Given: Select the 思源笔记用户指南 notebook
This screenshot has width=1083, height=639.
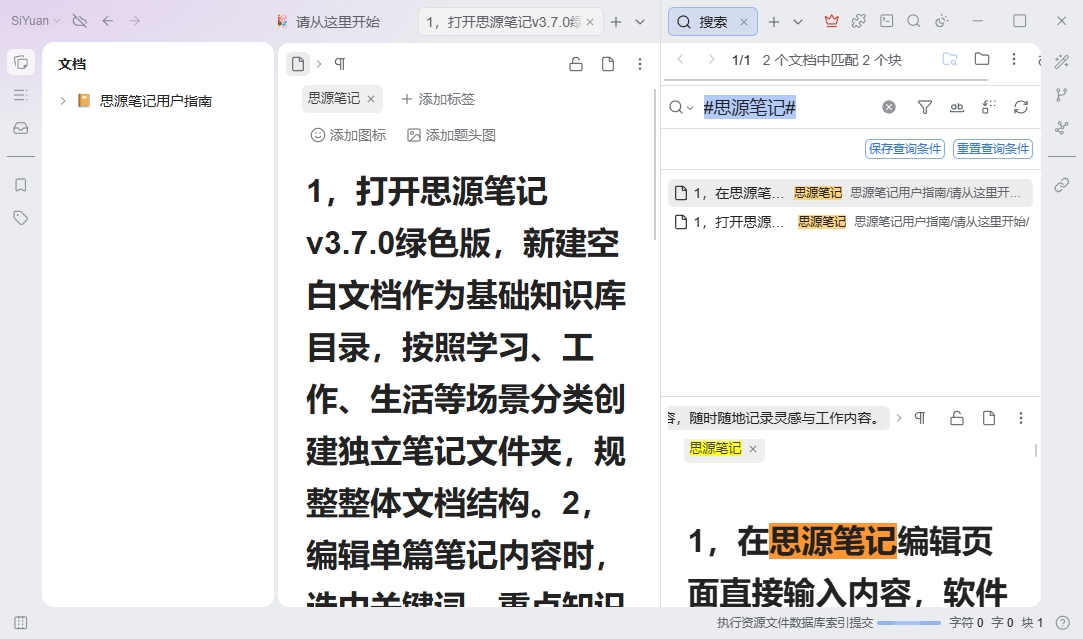Looking at the screenshot, I should (x=155, y=101).
